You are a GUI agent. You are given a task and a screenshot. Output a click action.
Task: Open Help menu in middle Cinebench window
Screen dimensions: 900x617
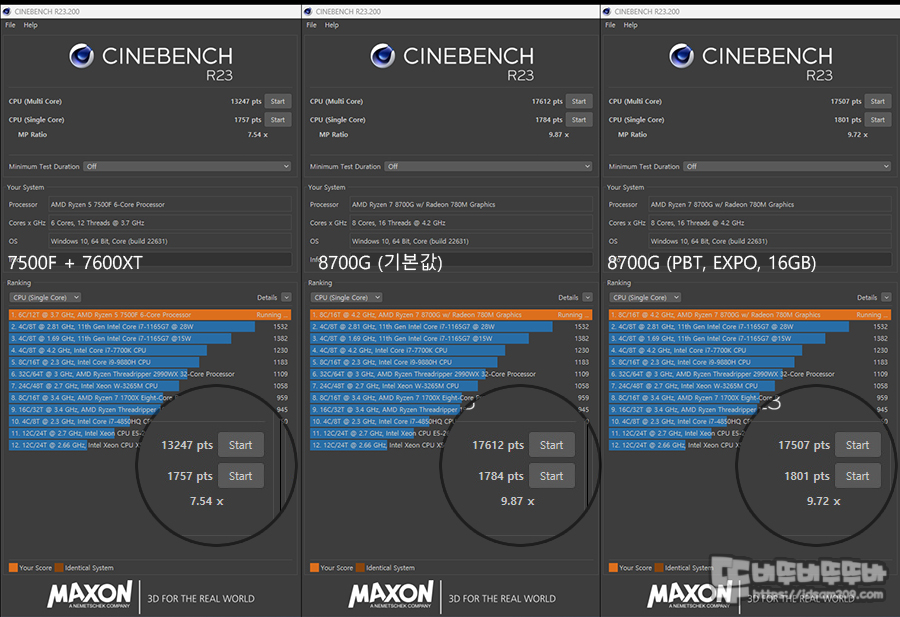tap(332, 25)
